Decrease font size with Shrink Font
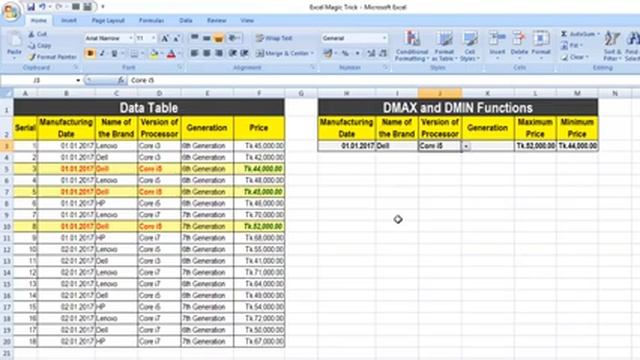Viewport: 640px width, 360px height. click(176, 38)
